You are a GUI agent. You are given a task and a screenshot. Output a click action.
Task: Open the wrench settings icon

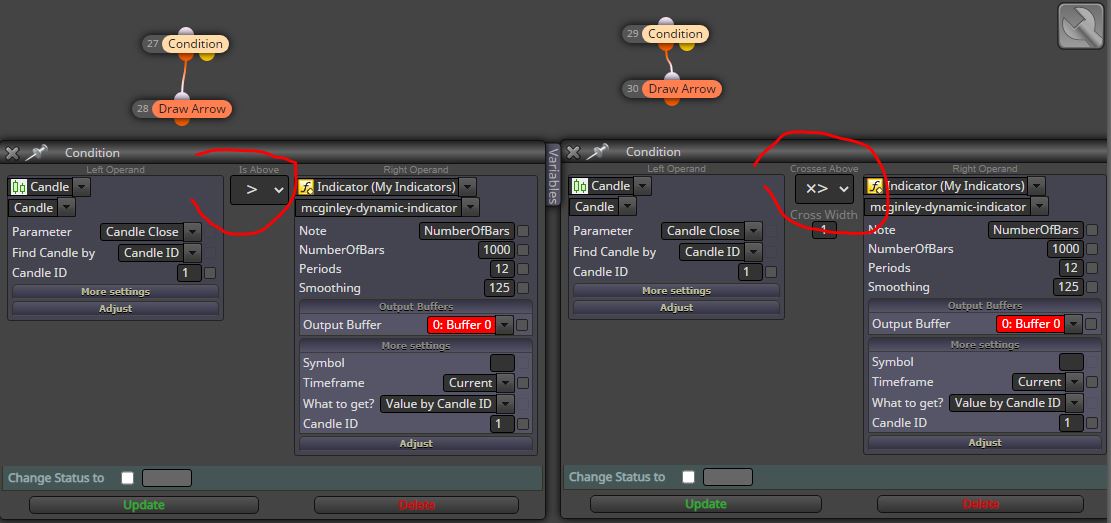[x=1081, y=26]
